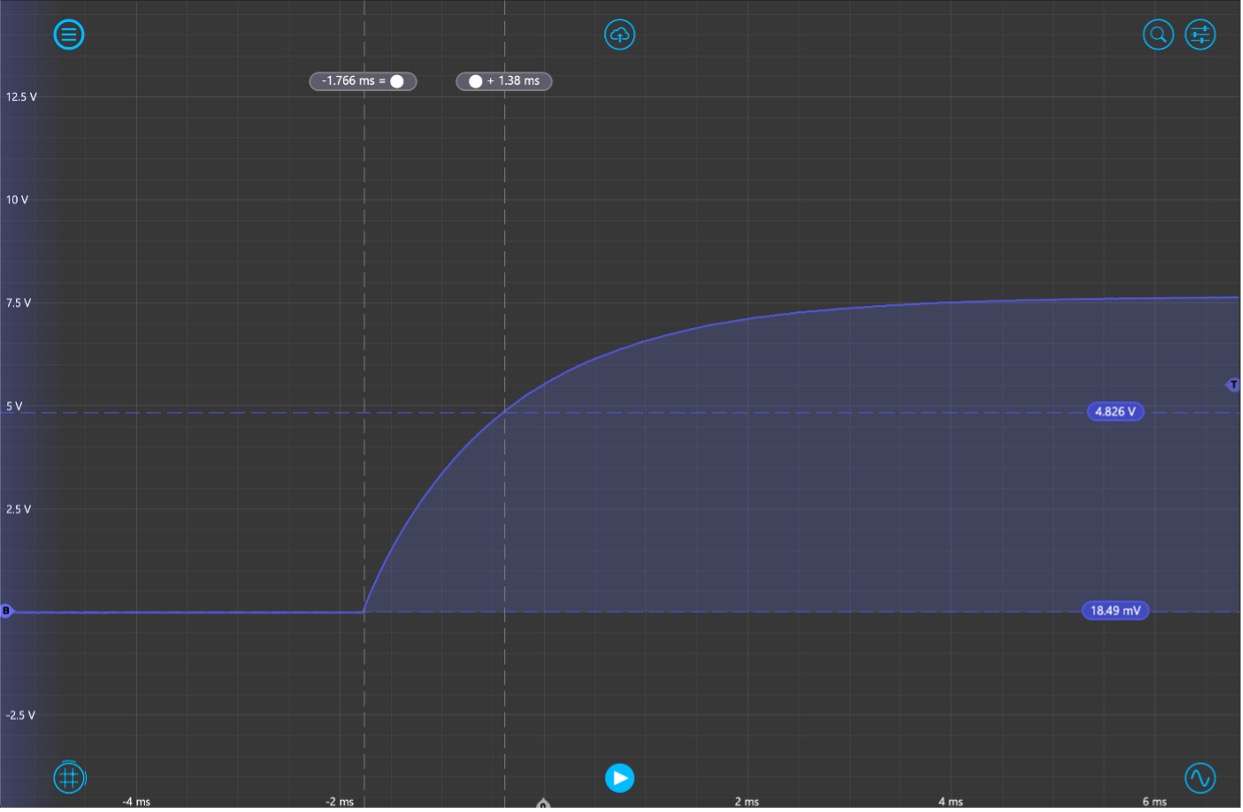Click the 12.5 V vertical axis label
Viewport: 1243px width, 812px height.
pos(22,97)
